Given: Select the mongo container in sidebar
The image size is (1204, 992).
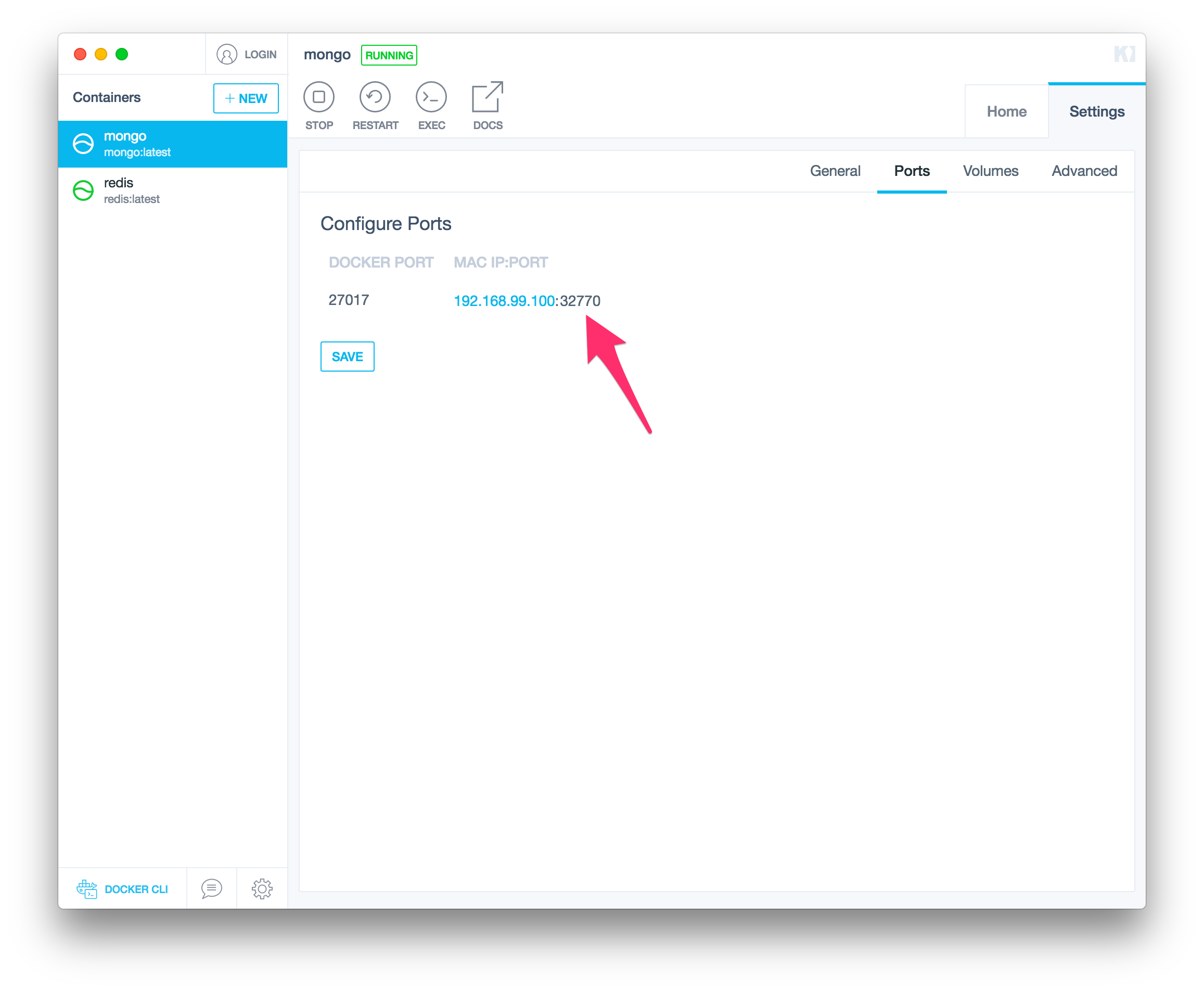Looking at the screenshot, I should point(175,143).
